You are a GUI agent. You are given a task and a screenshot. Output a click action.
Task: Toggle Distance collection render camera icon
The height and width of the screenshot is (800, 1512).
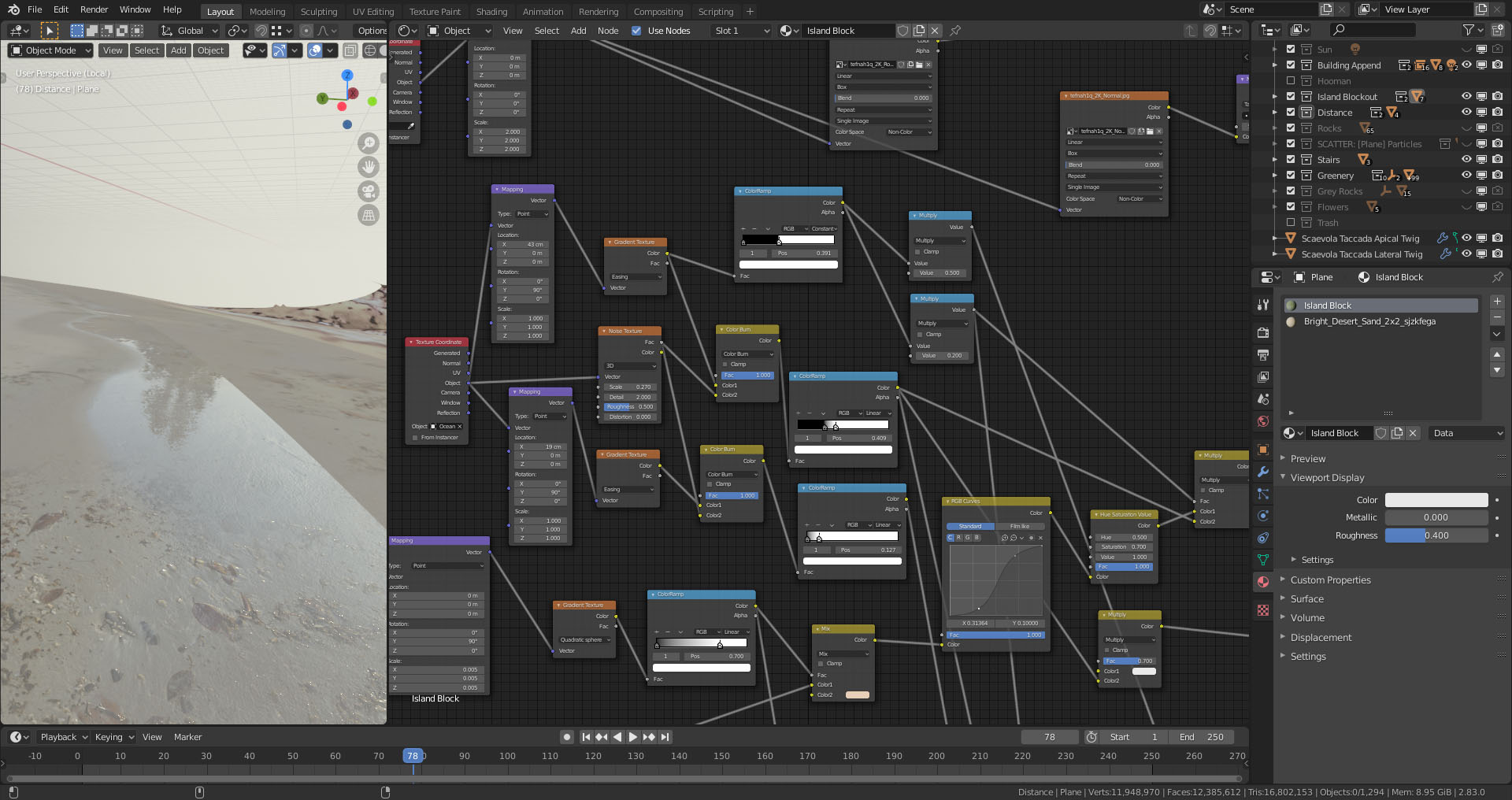tap(1497, 113)
